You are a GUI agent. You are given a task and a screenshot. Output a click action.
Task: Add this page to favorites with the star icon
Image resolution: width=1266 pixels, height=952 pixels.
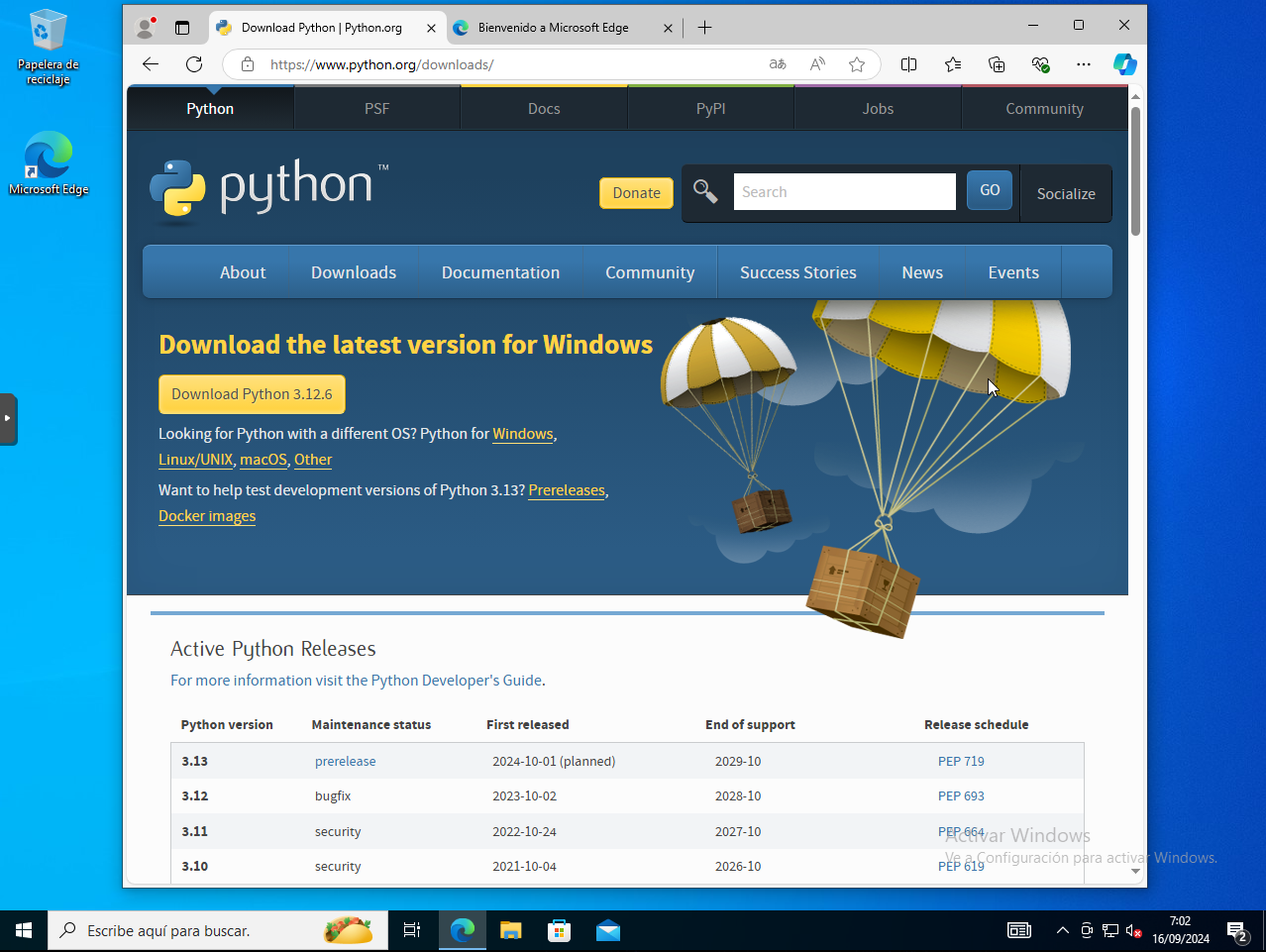[x=857, y=64]
